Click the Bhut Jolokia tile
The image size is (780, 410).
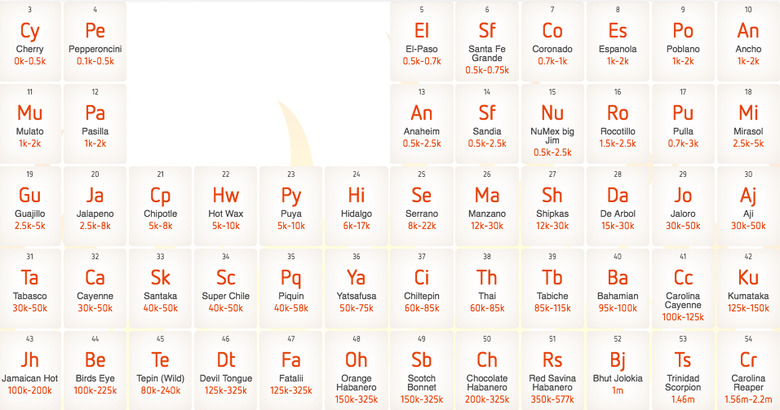(618, 367)
